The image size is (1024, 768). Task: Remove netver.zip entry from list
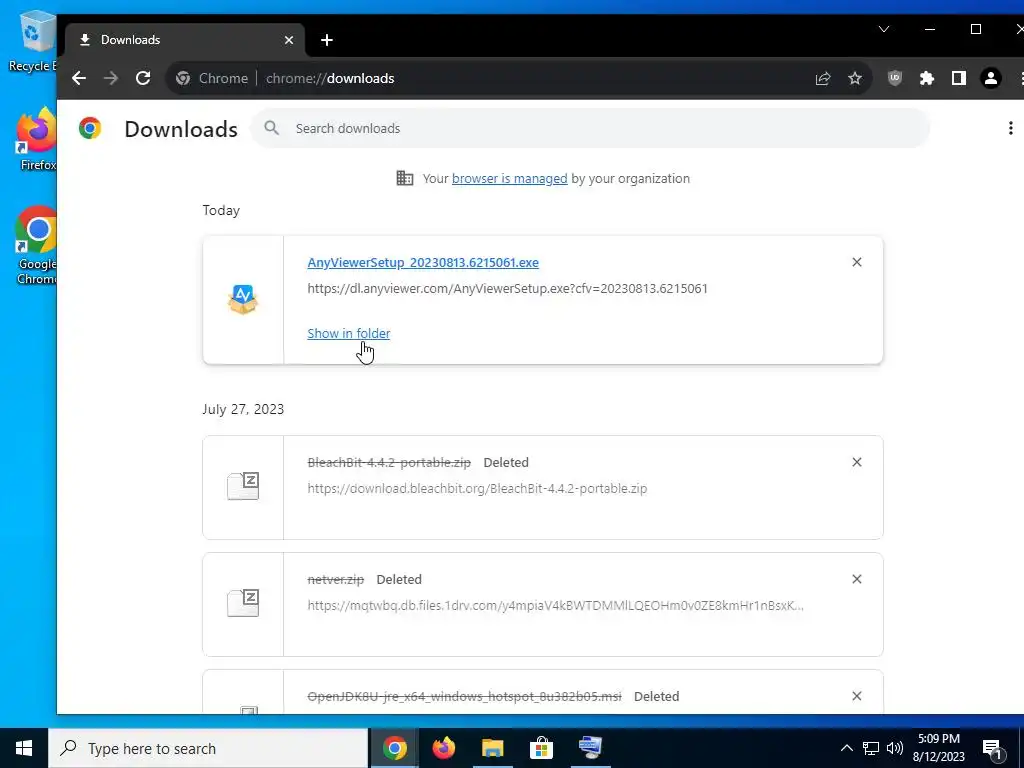tap(857, 579)
